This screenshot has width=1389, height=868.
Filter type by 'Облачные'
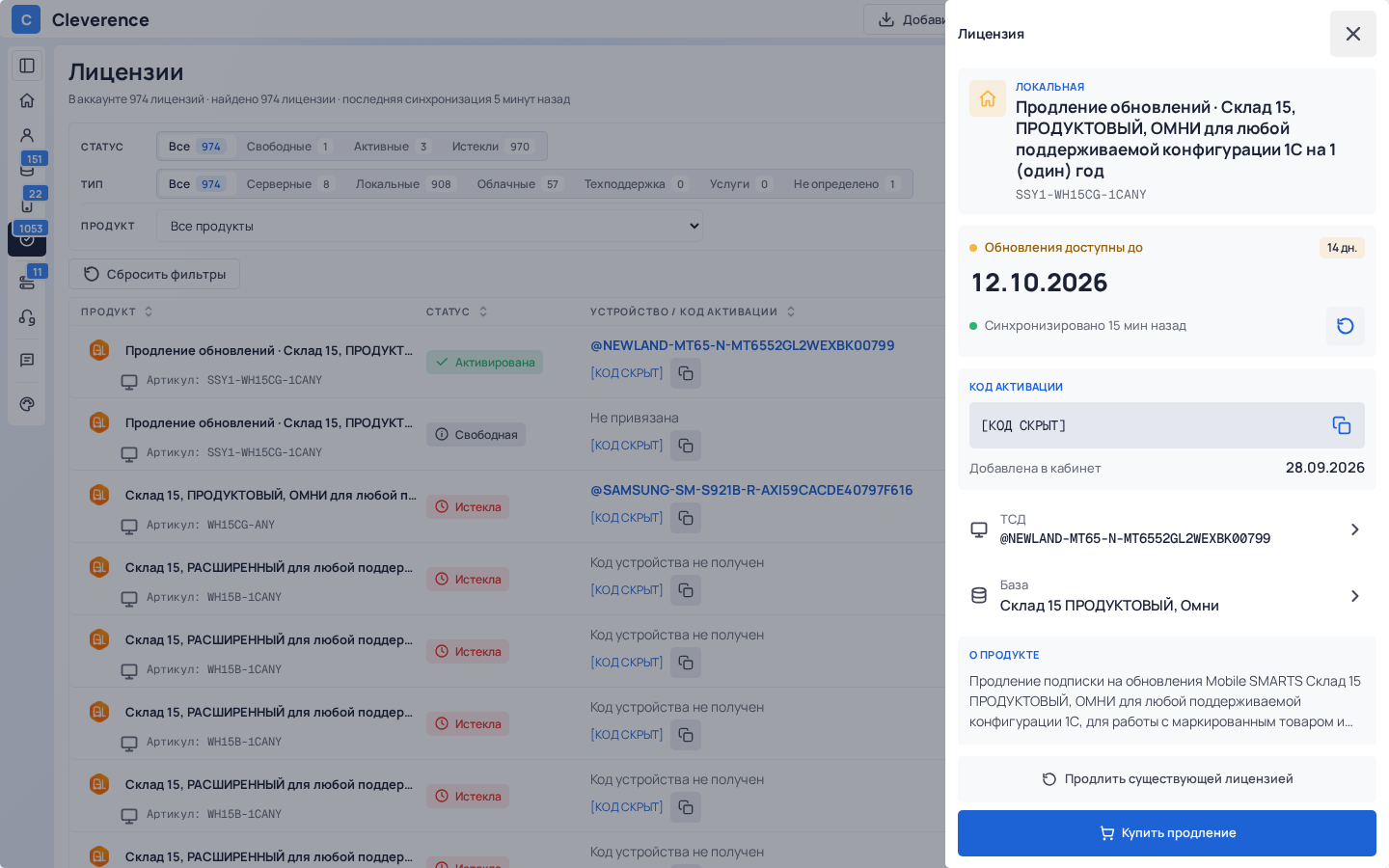(x=519, y=184)
